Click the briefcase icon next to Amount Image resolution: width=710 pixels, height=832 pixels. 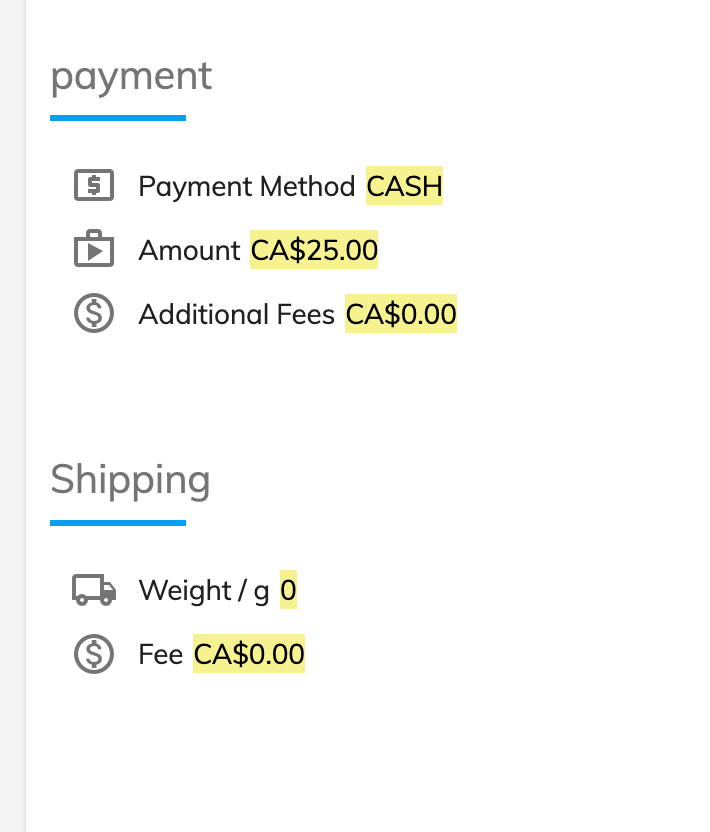point(94,248)
